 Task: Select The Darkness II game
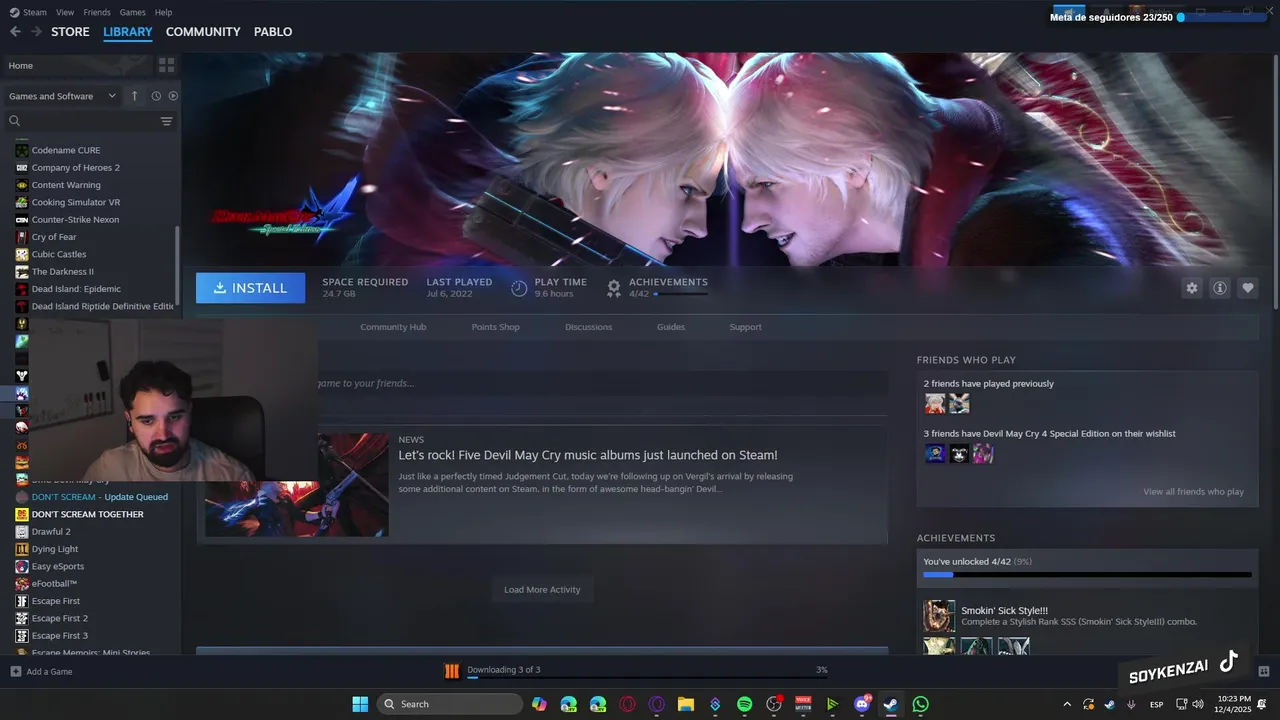63,271
